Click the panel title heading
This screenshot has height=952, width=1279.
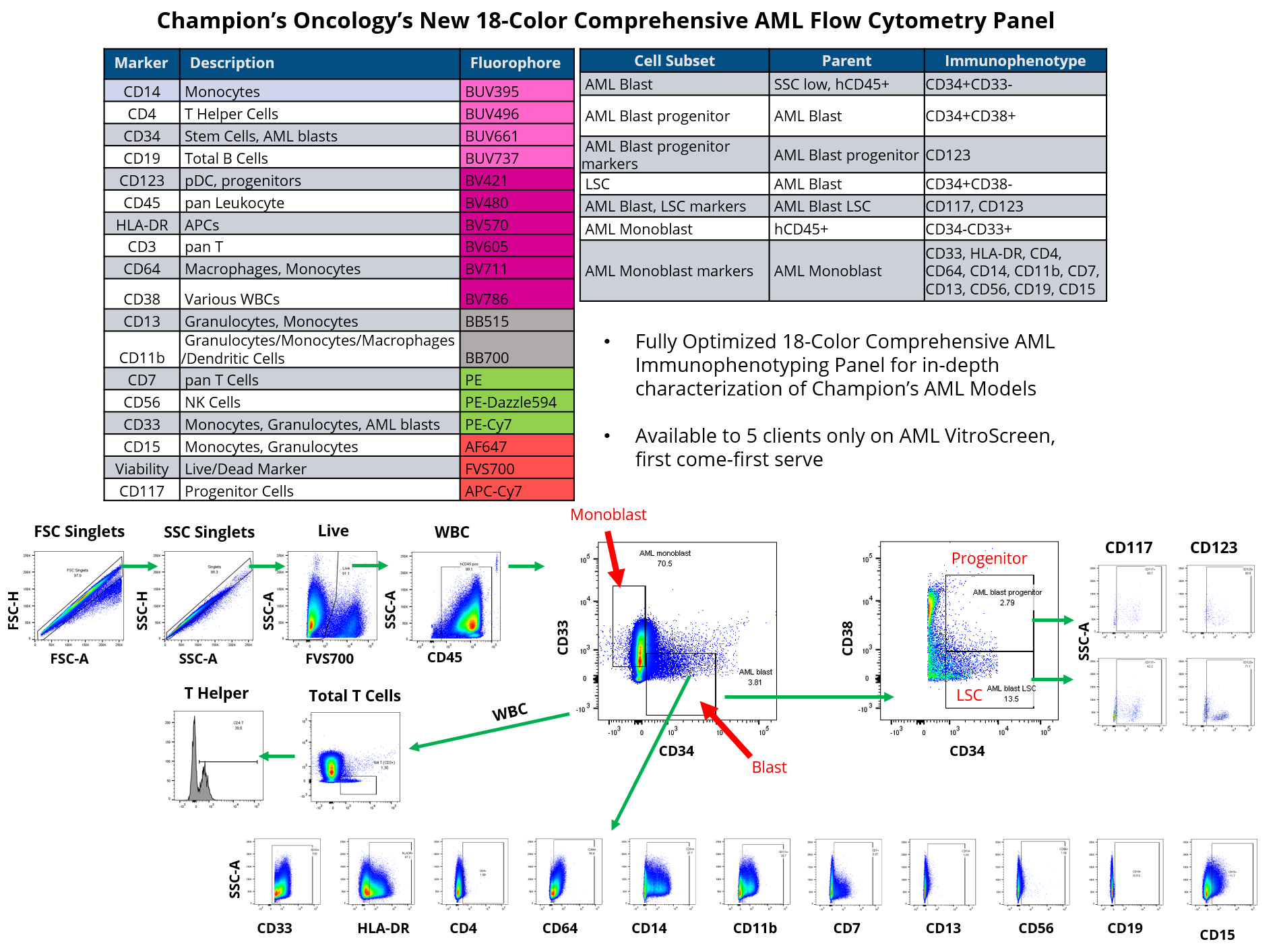pos(605,20)
